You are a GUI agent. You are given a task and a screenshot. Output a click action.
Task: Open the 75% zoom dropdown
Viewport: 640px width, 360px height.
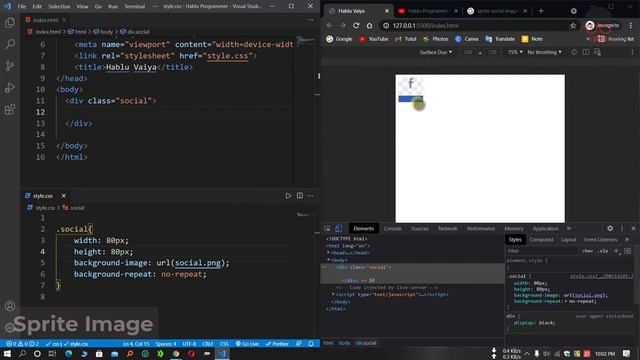515,52
